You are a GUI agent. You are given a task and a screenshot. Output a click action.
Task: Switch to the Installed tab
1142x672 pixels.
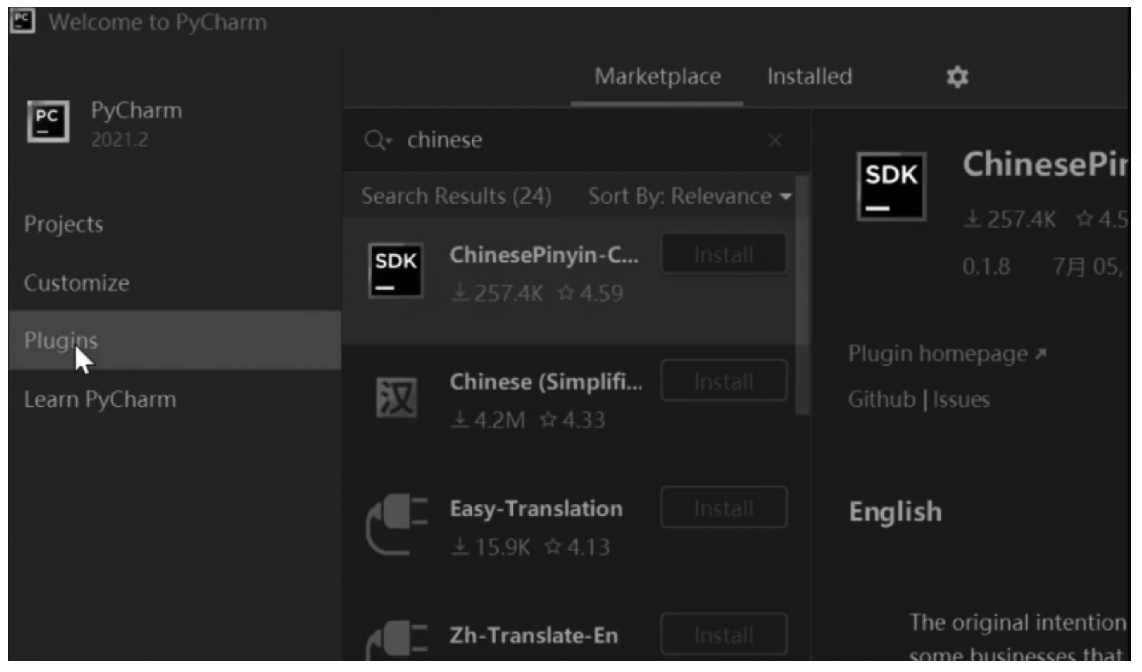pyautogui.click(x=809, y=76)
